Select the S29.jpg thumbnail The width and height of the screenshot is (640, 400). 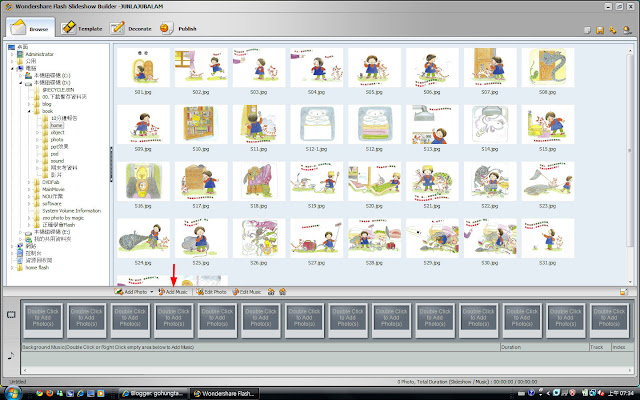pyautogui.click(x=432, y=238)
